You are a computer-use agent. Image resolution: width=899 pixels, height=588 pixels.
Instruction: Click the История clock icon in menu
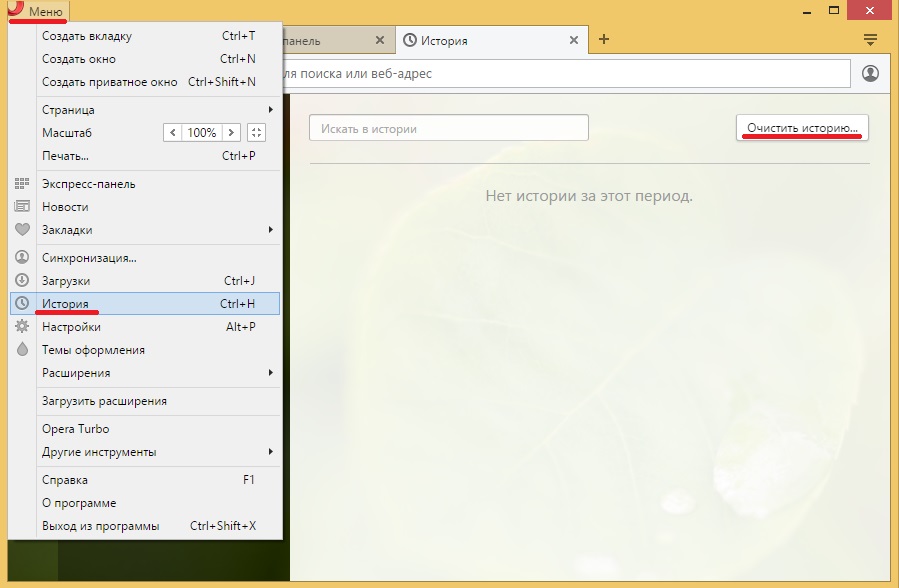[22, 303]
